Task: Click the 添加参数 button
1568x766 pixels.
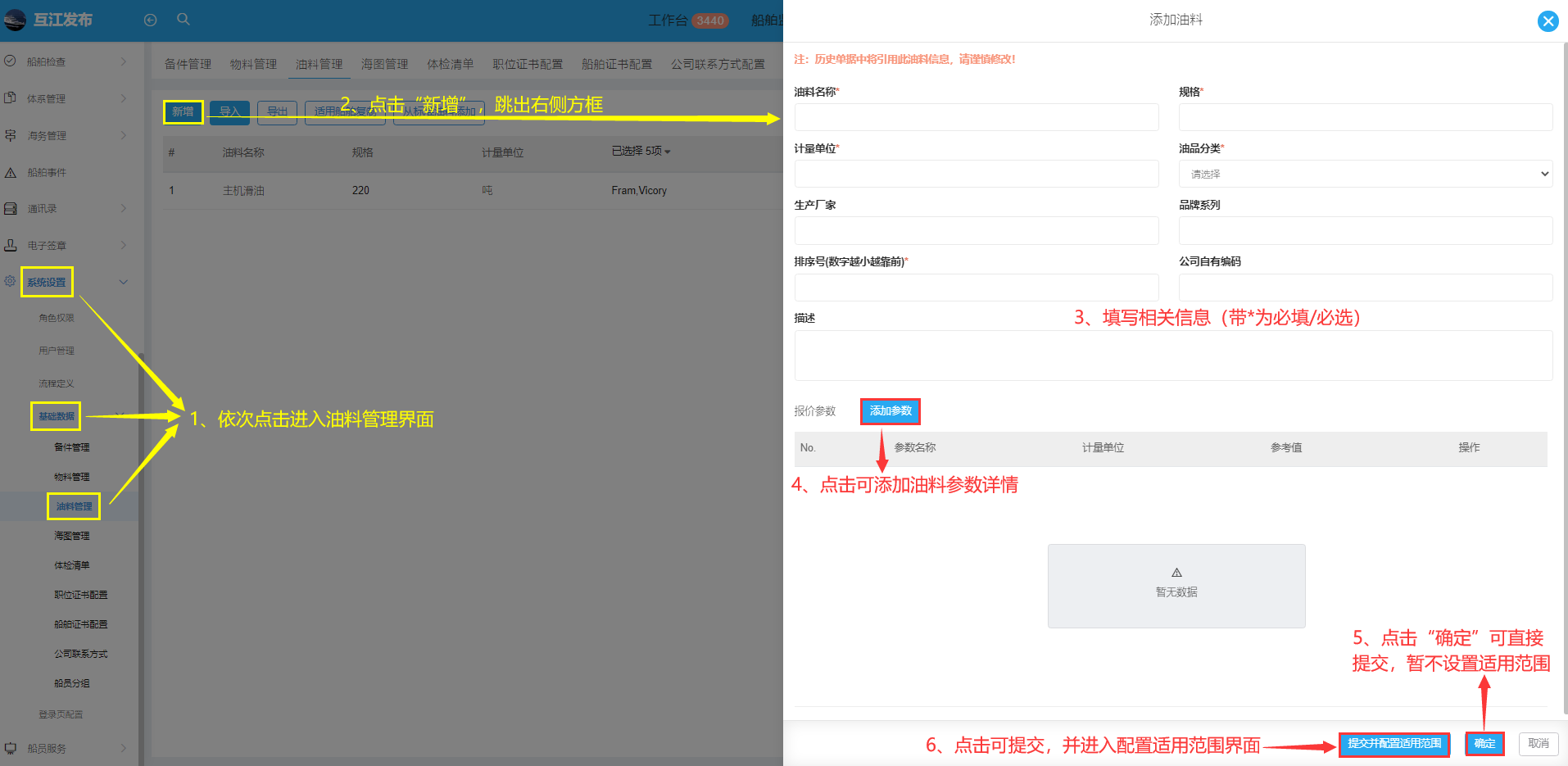Action: (x=890, y=411)
